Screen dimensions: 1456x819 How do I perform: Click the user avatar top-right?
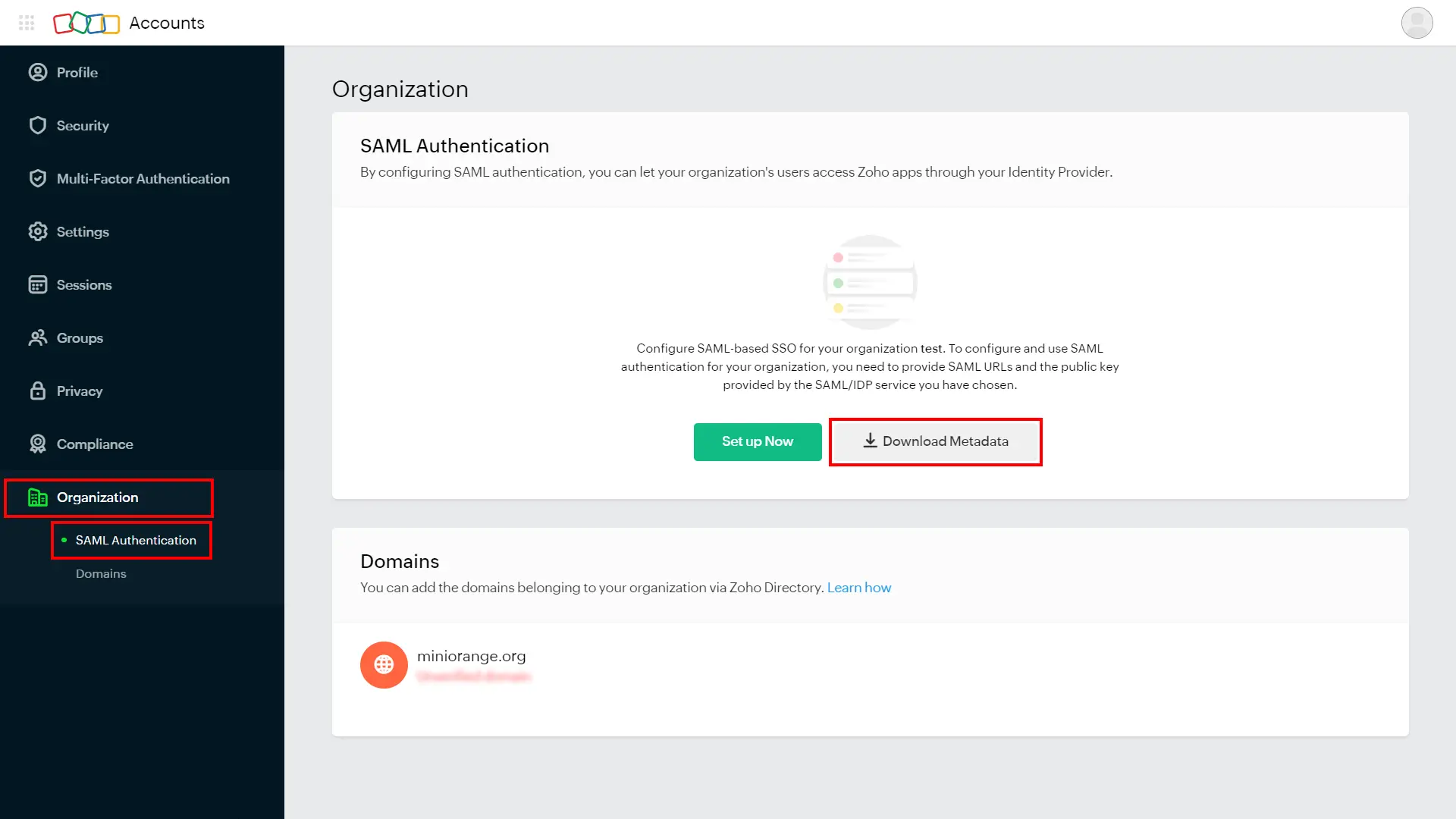[x=1417, y=22]
